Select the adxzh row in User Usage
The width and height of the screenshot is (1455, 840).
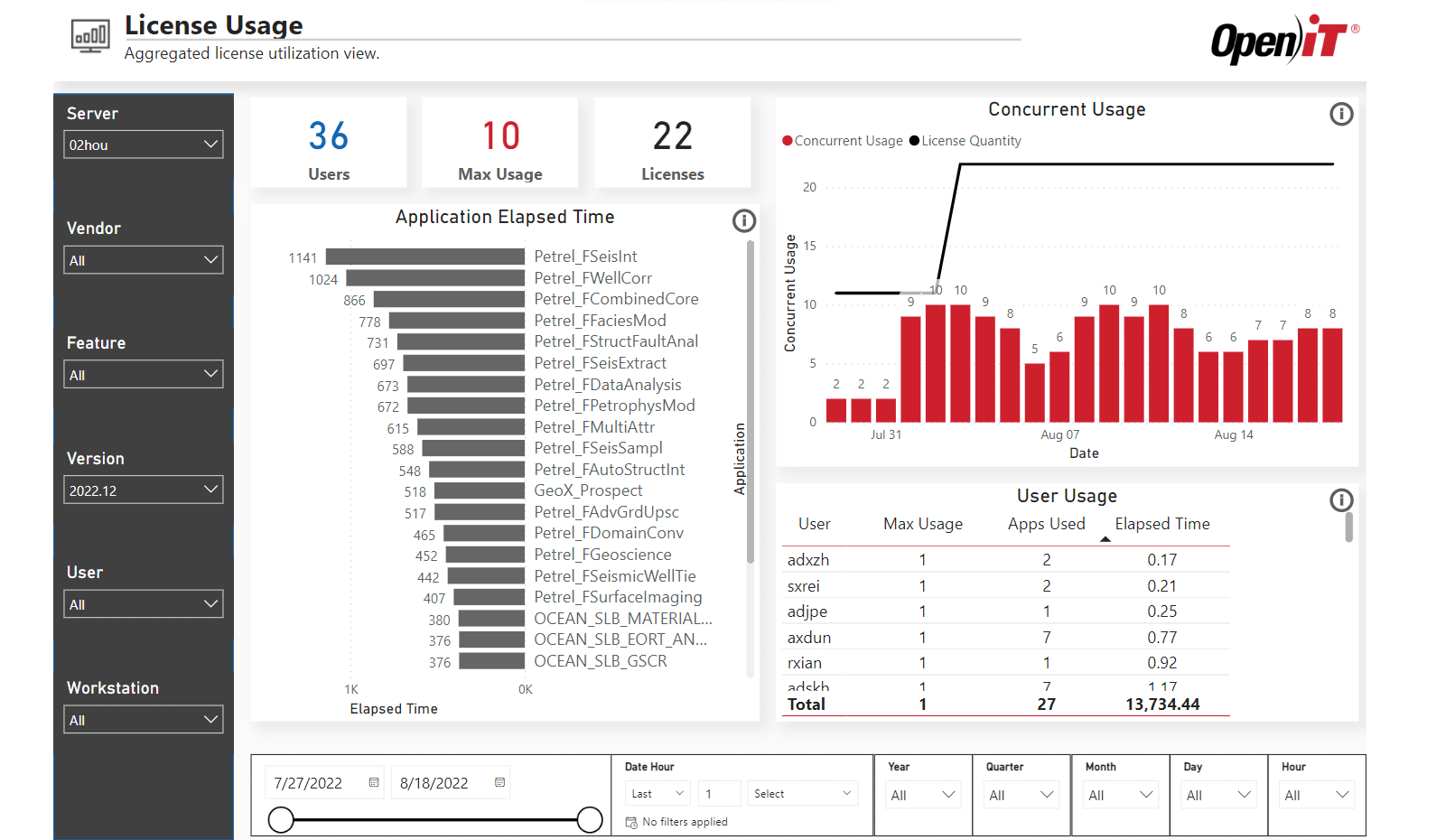(1005, 560)
